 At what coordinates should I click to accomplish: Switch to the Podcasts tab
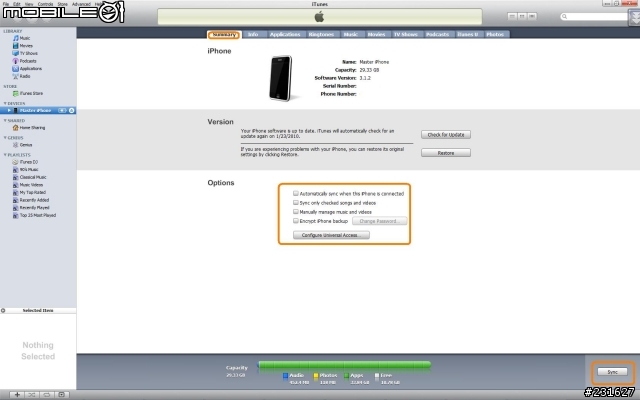pos(438,35)
